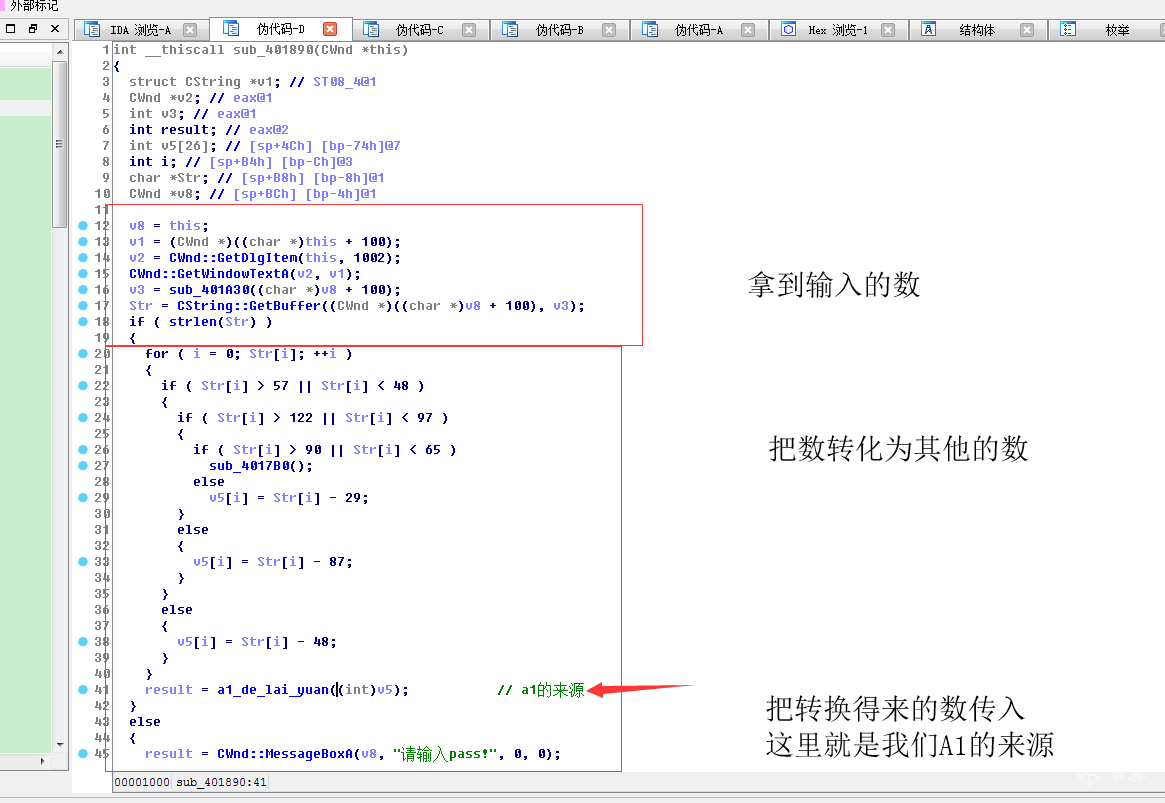This screenshot has height=803, width=1165.
Task: Close the IDA 浏览-A tab
Action: pyautogui.click(x=190, y=30)
